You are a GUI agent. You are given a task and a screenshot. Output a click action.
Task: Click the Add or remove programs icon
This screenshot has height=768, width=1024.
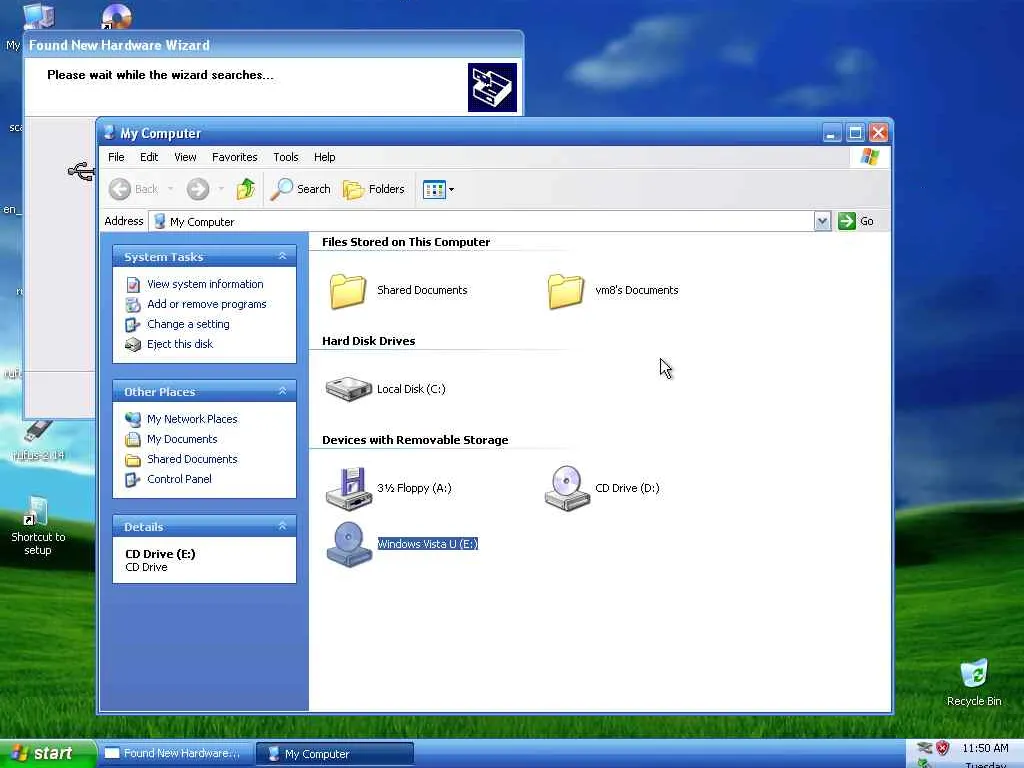(133, 305)
